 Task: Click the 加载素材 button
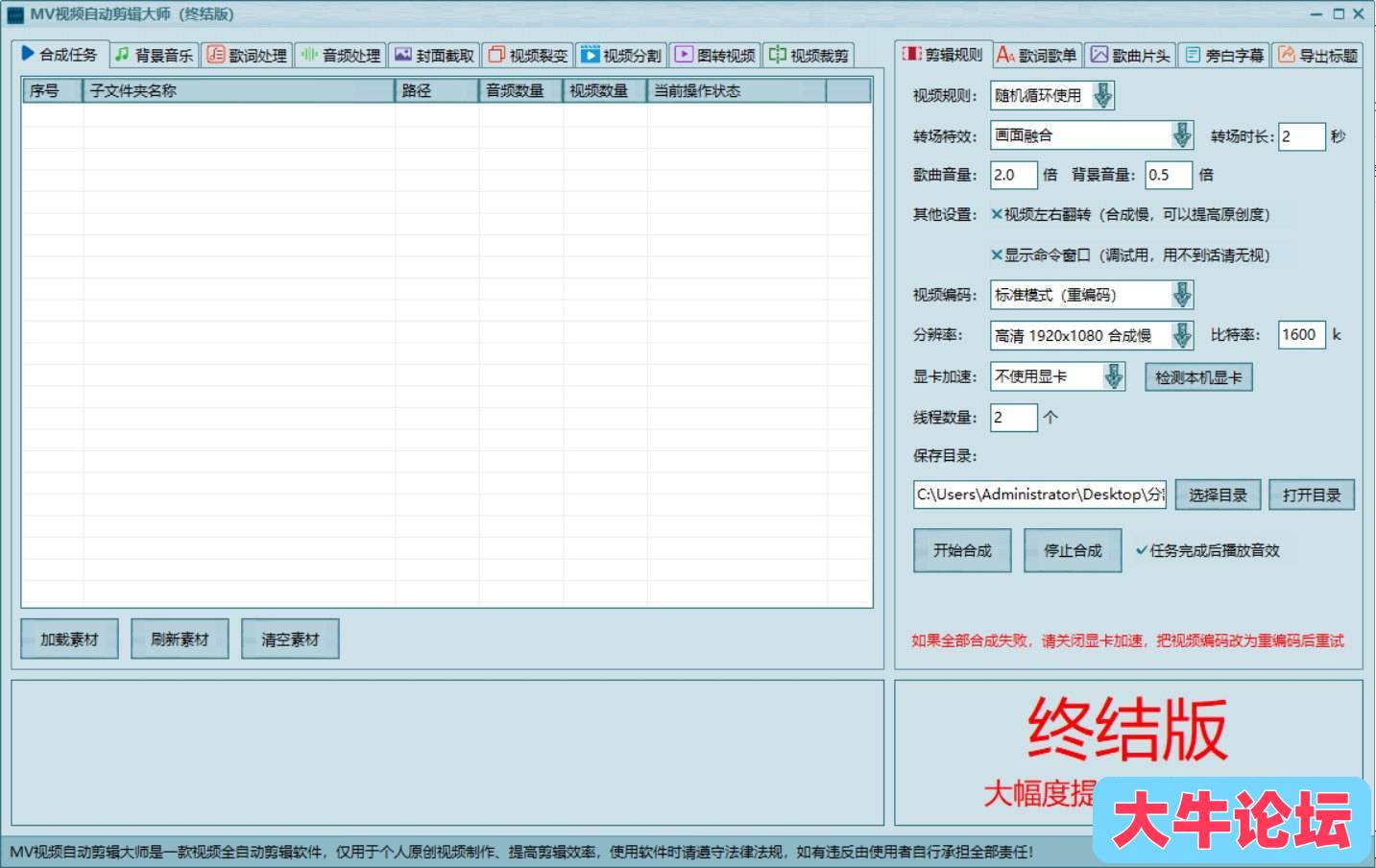click(x=69, y=639)
